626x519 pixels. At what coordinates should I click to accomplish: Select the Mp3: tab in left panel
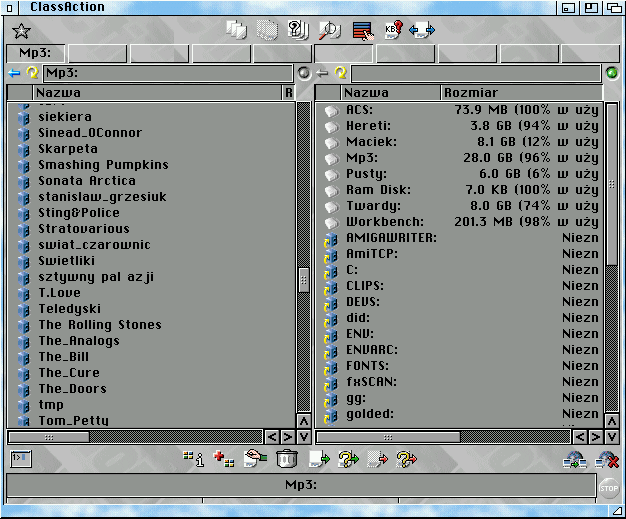pos(35,54)
